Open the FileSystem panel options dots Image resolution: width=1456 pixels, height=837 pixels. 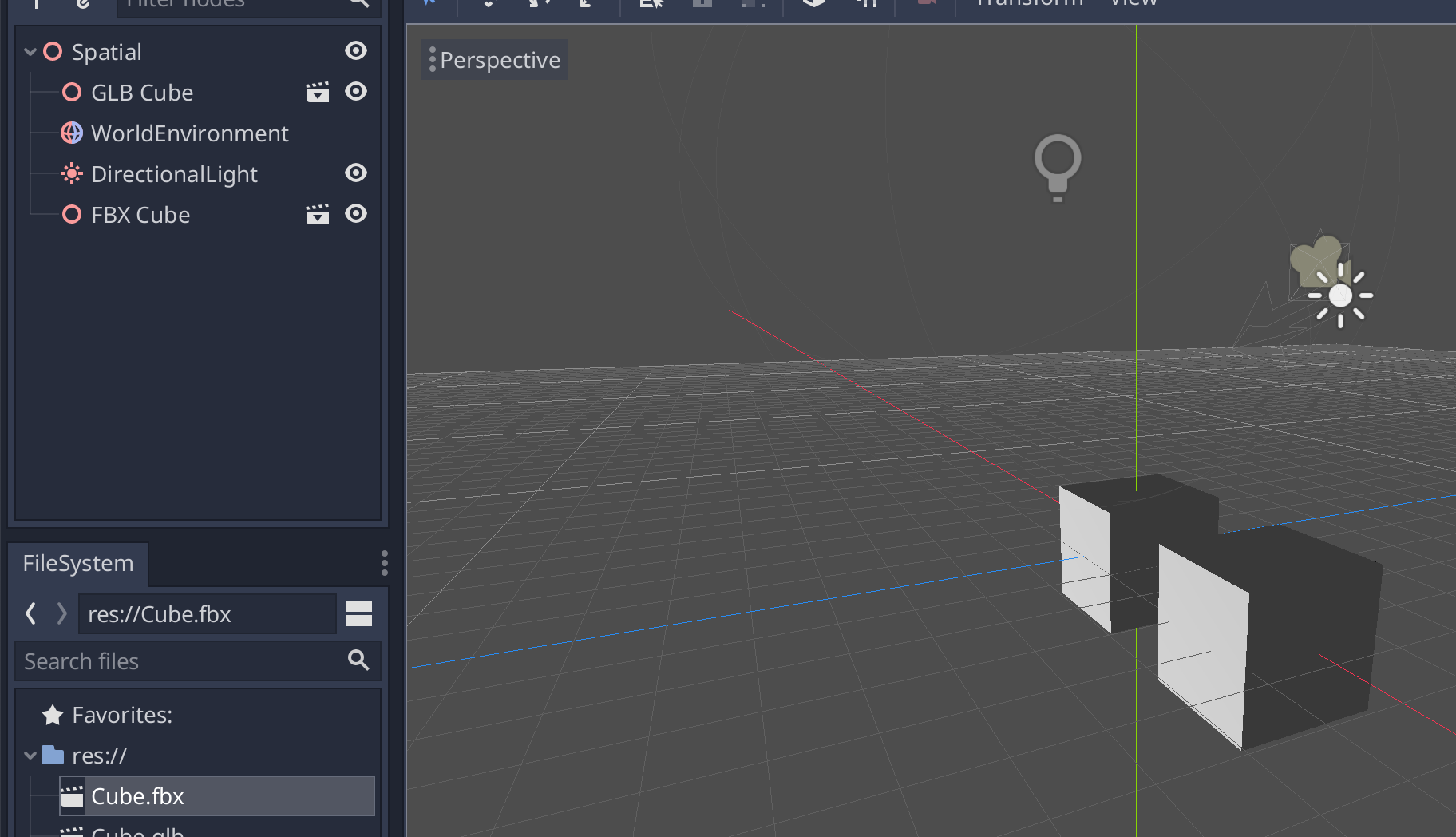click(384, 563)
